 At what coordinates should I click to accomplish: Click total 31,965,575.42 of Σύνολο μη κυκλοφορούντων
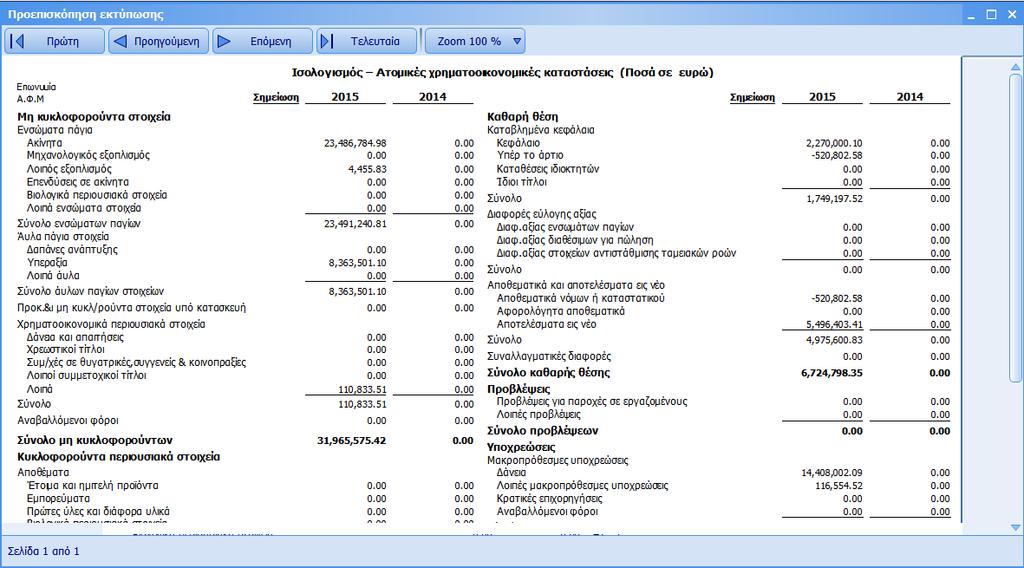pyautogui.click(x=351, y=441)
